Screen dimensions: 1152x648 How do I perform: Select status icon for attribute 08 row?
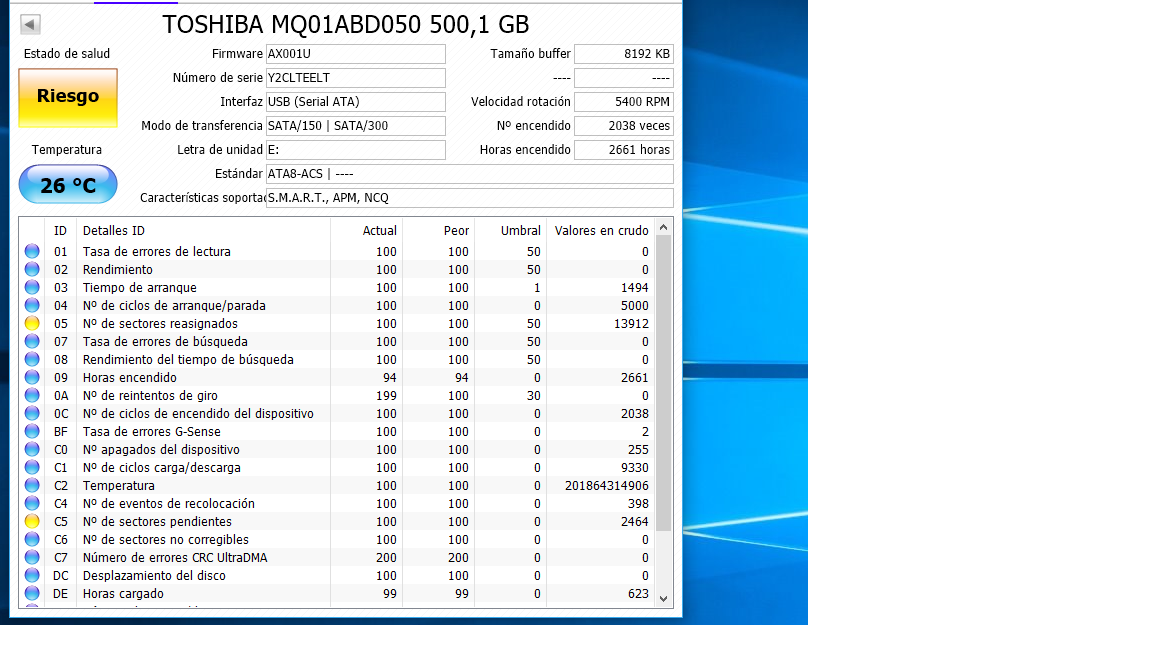(x=32, y=359)
